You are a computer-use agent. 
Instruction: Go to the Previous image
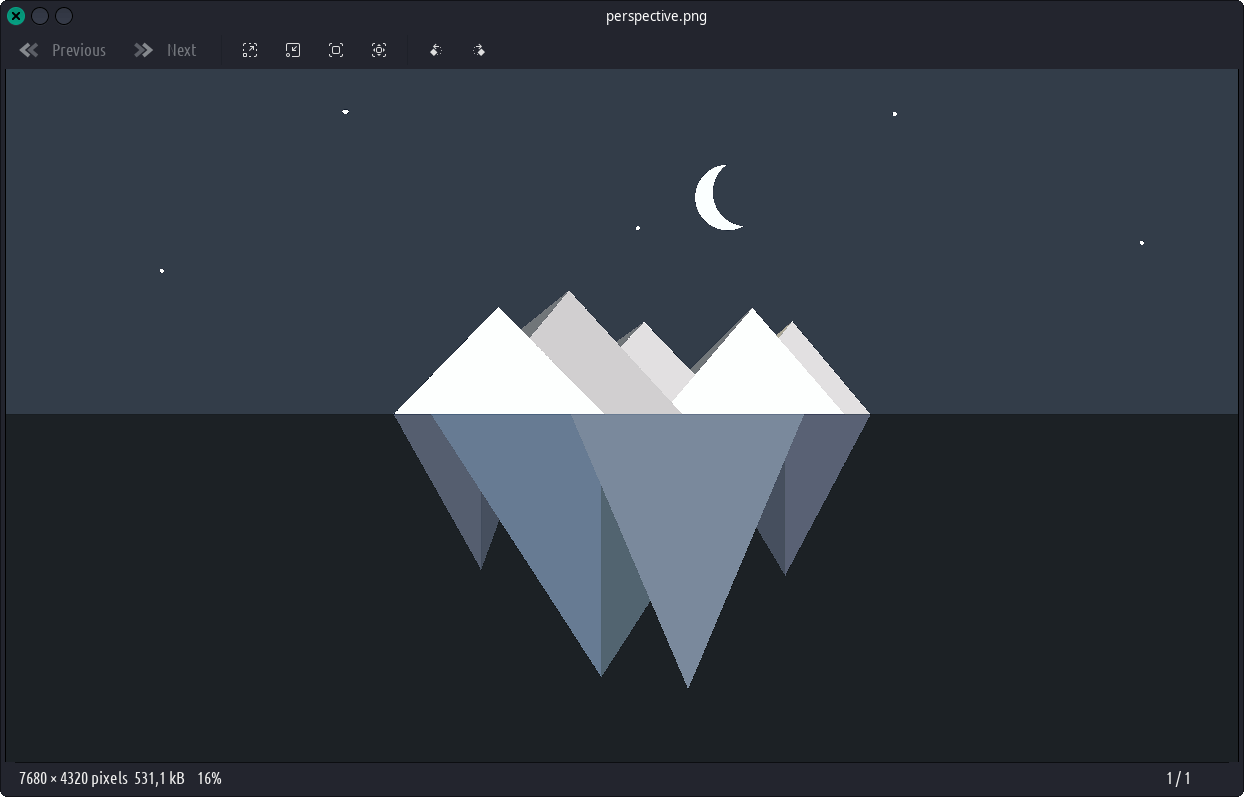[63, 50]
